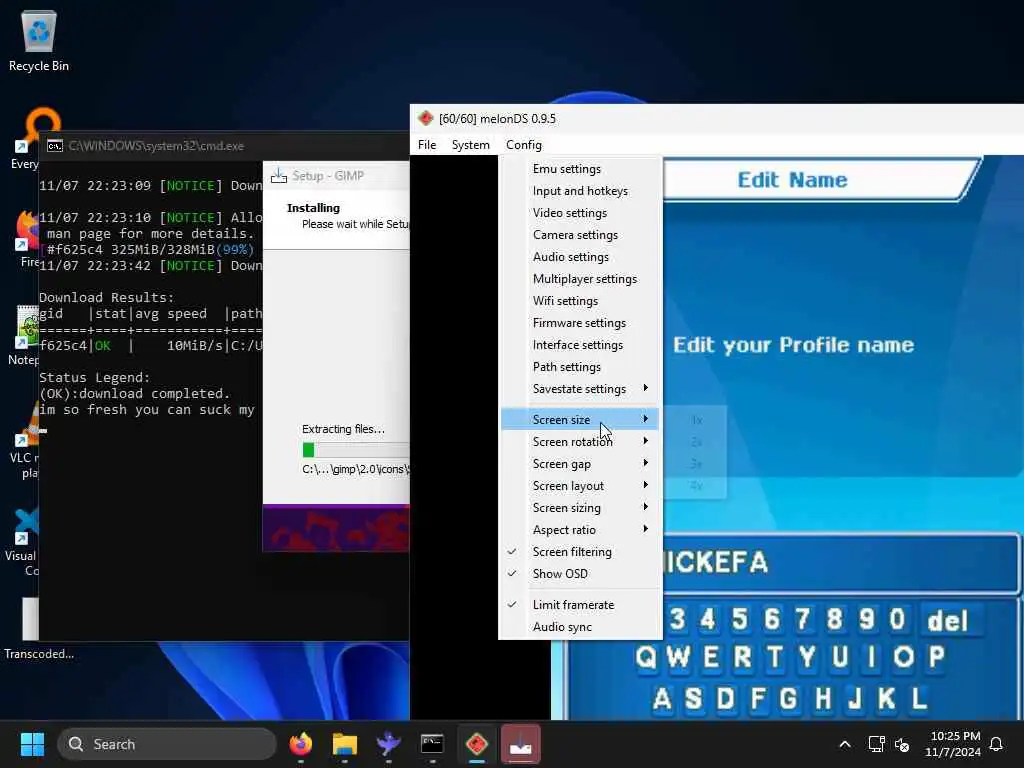Click the GIMP Setup title bar icon
The image size is (1024, 768).
coord(279,176)
